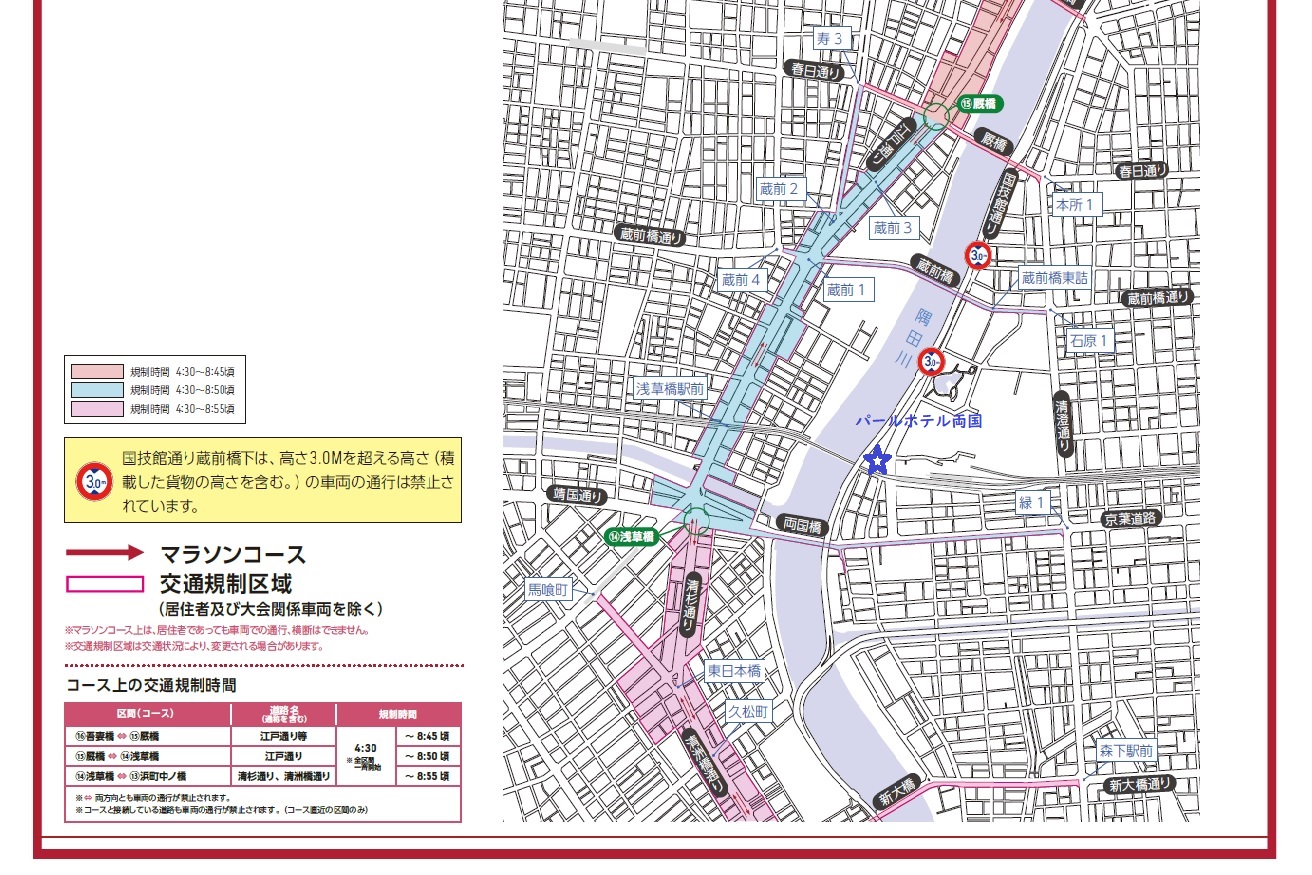Viewport: 1312px width, 875px height.
Task: Click the 馬喰町 label
Action: tap(547, 590)
